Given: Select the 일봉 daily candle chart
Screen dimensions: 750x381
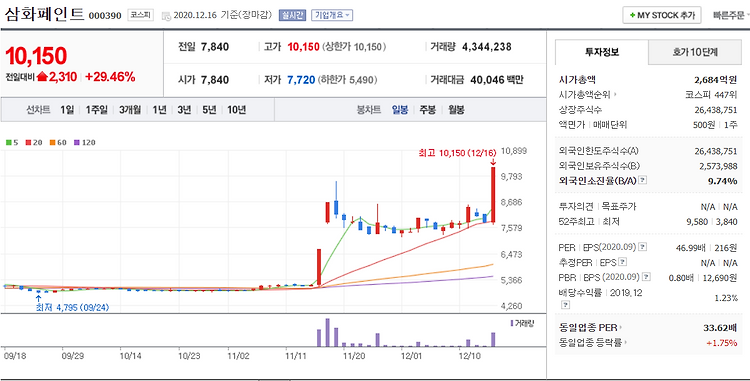Looking at the screenshot, I should pyautogui.click(x=400, y=110).
